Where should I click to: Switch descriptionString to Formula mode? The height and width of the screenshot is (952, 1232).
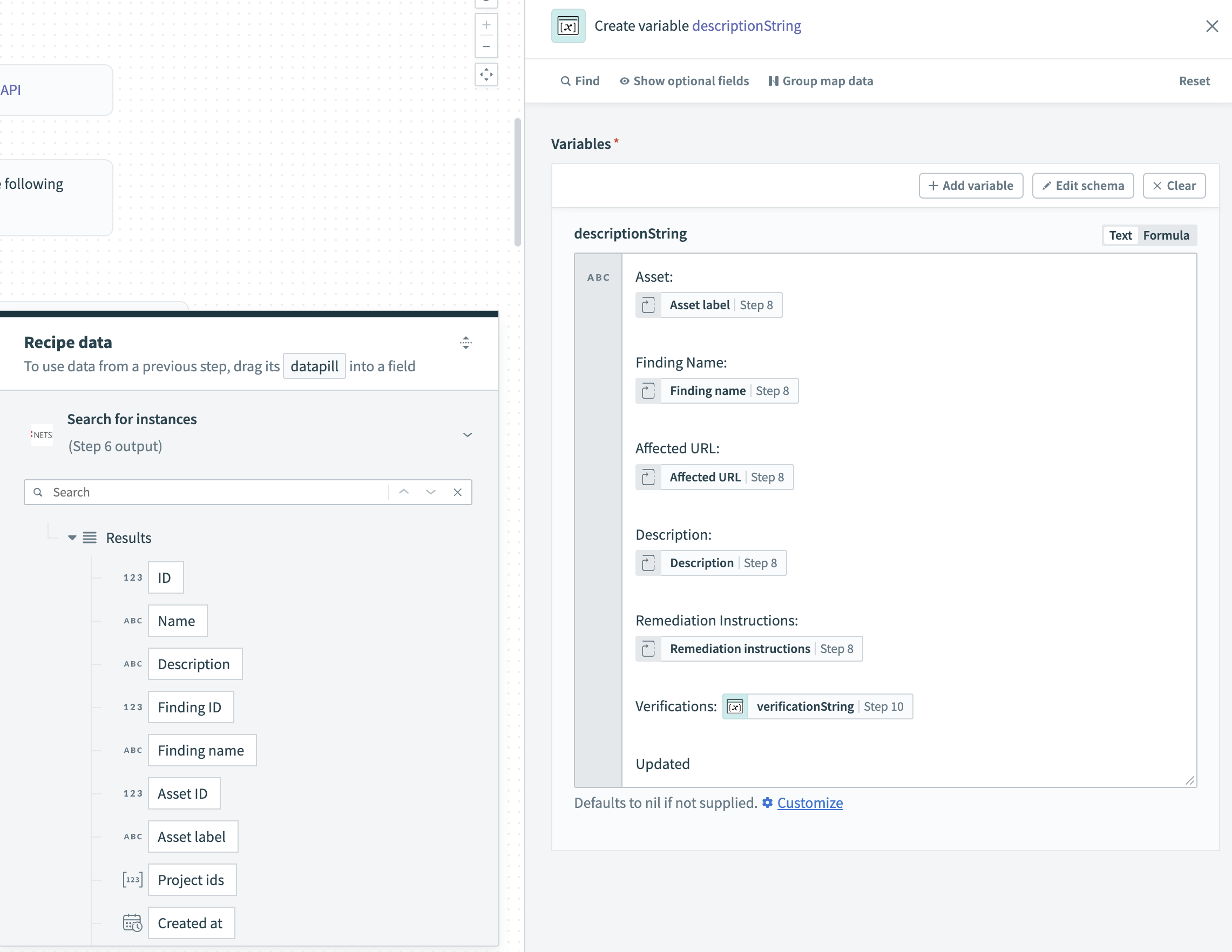(x=1166, y=235)
